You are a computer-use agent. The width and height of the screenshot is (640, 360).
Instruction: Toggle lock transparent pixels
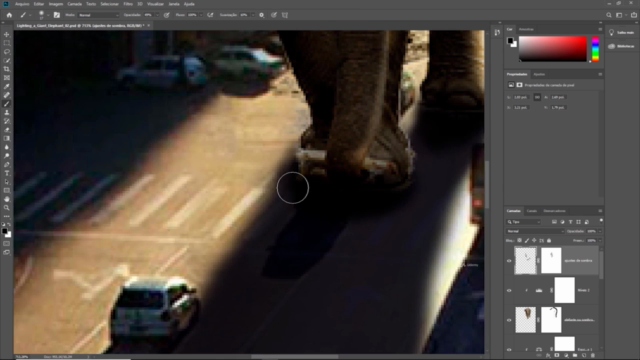(x=519, y=241)
